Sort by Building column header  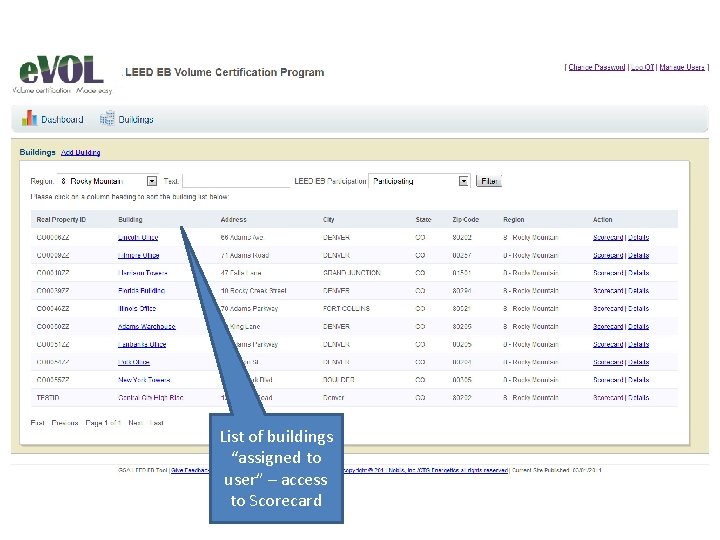[x=130, y=219]
